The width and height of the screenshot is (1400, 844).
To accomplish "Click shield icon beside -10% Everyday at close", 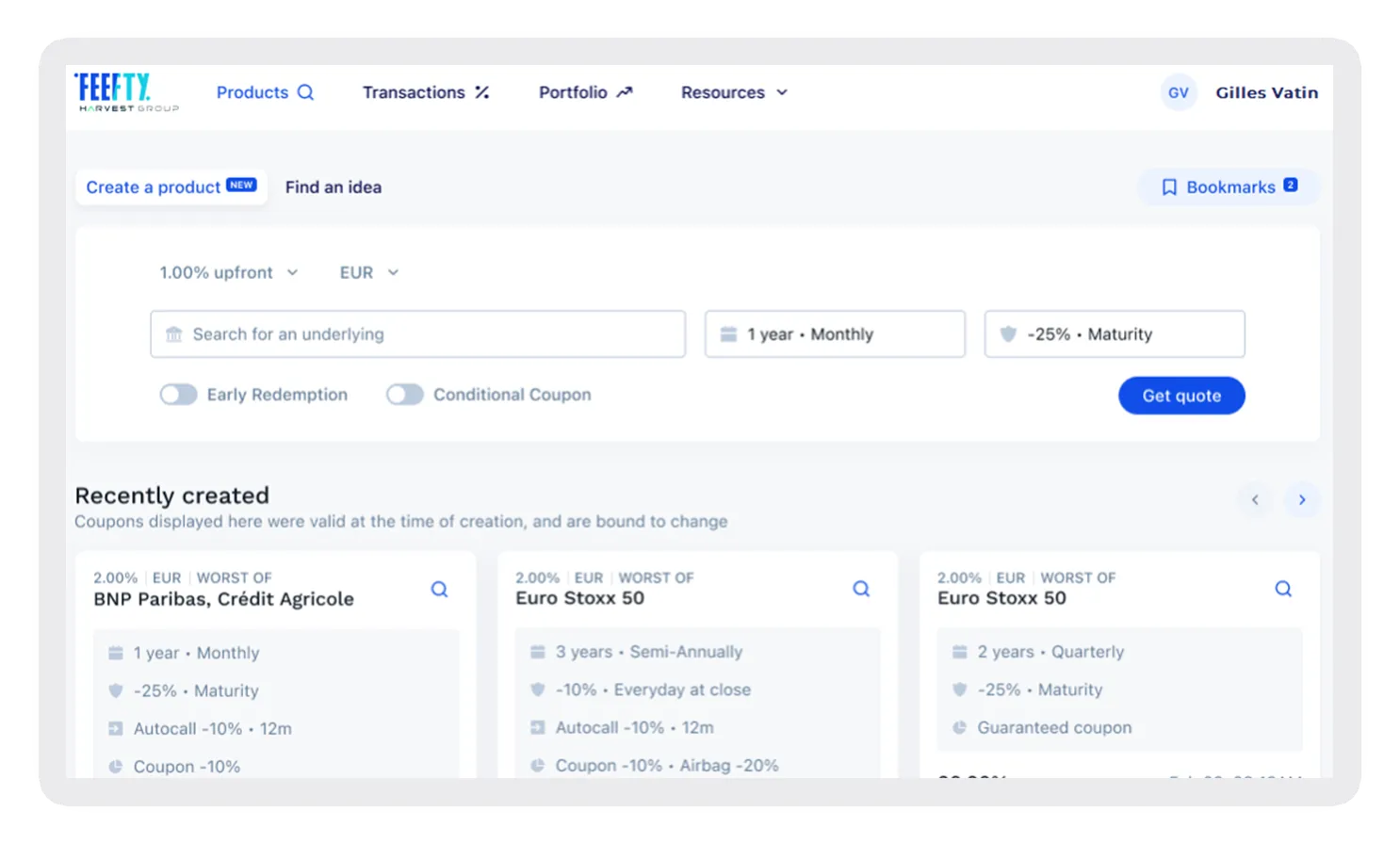I will coord(538,690).
